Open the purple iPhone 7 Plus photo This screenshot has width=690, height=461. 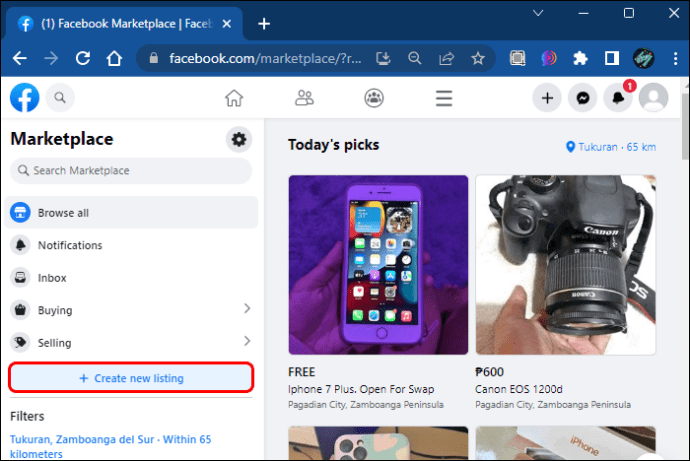(378, 265)
